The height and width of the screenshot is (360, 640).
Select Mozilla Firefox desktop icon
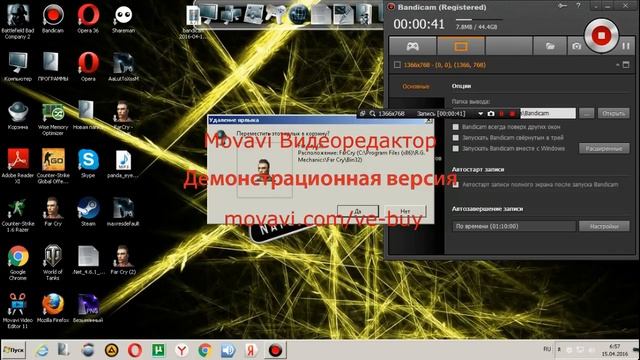(x=53, y=308)
